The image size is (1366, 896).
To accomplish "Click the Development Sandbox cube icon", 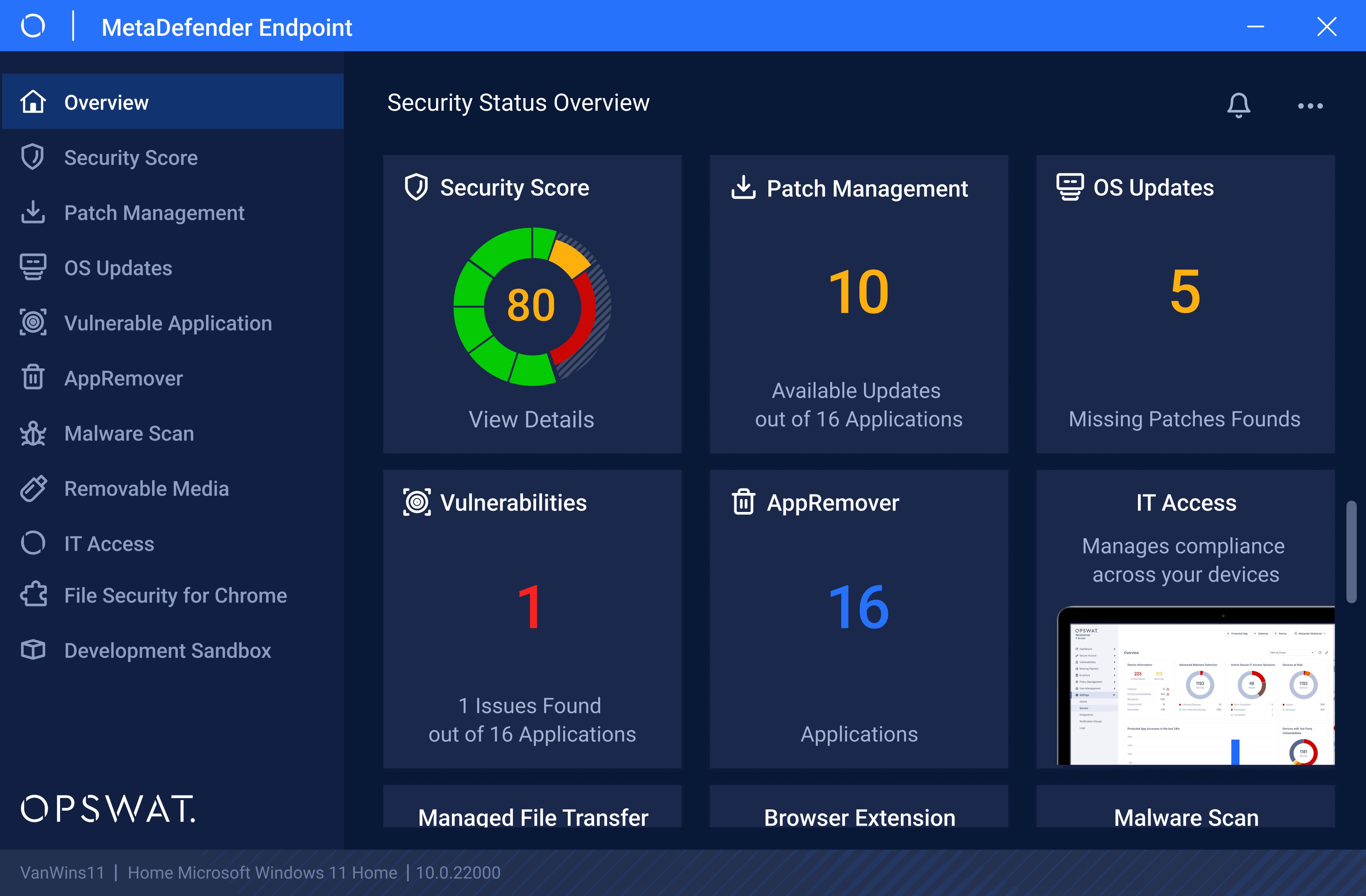I will tap(33, 650).
